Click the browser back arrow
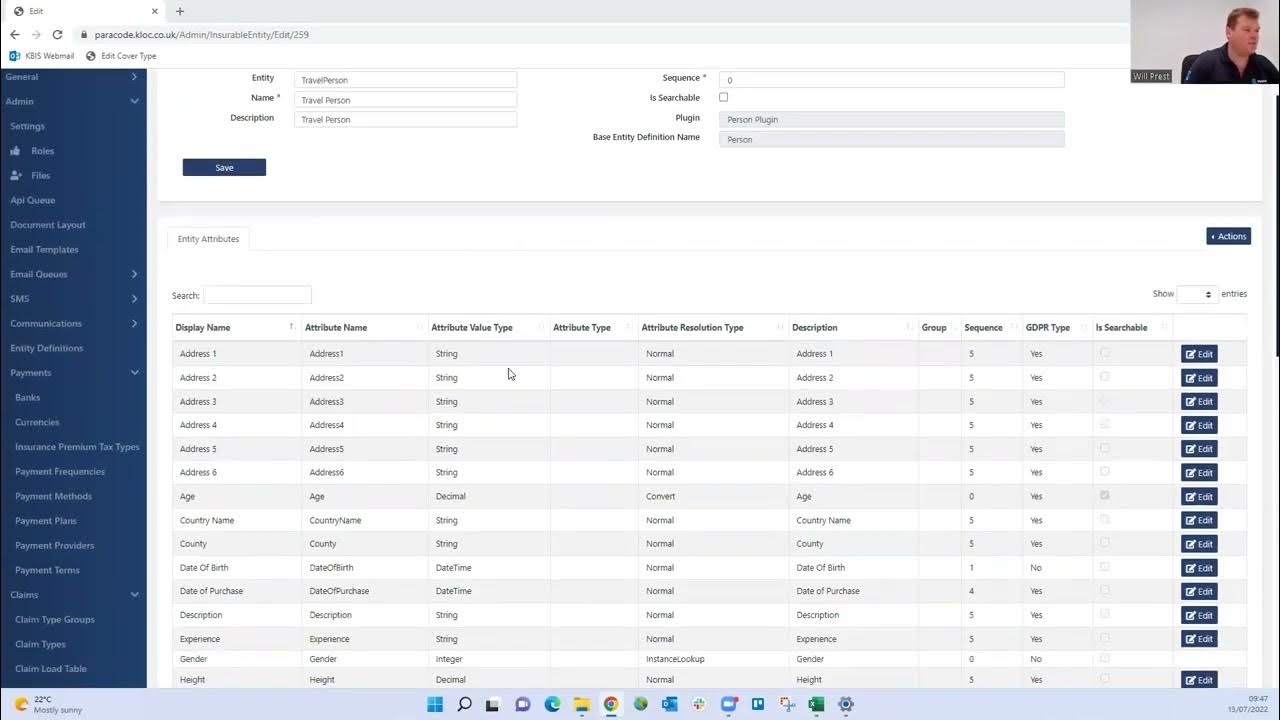Viewport: 1280px width, 720px height. click(x=14, y=34)
